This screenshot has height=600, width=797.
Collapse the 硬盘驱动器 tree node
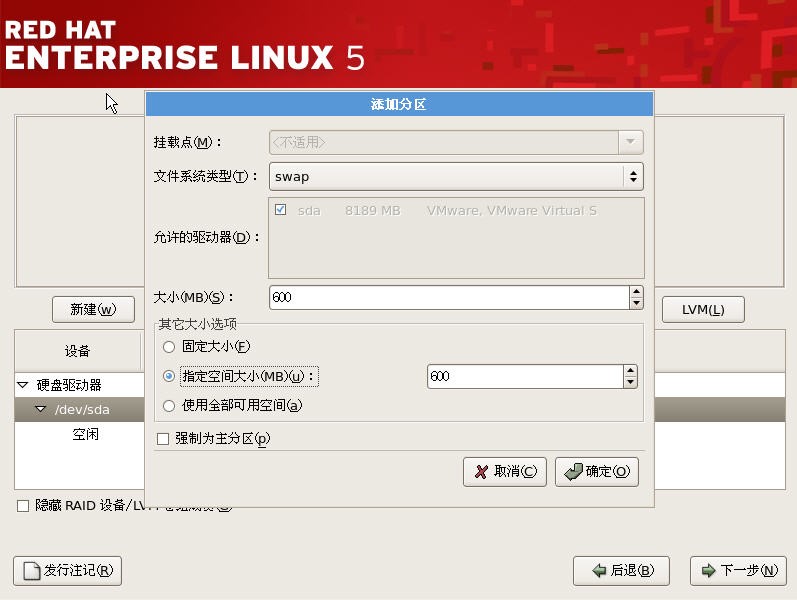point(23,385)
